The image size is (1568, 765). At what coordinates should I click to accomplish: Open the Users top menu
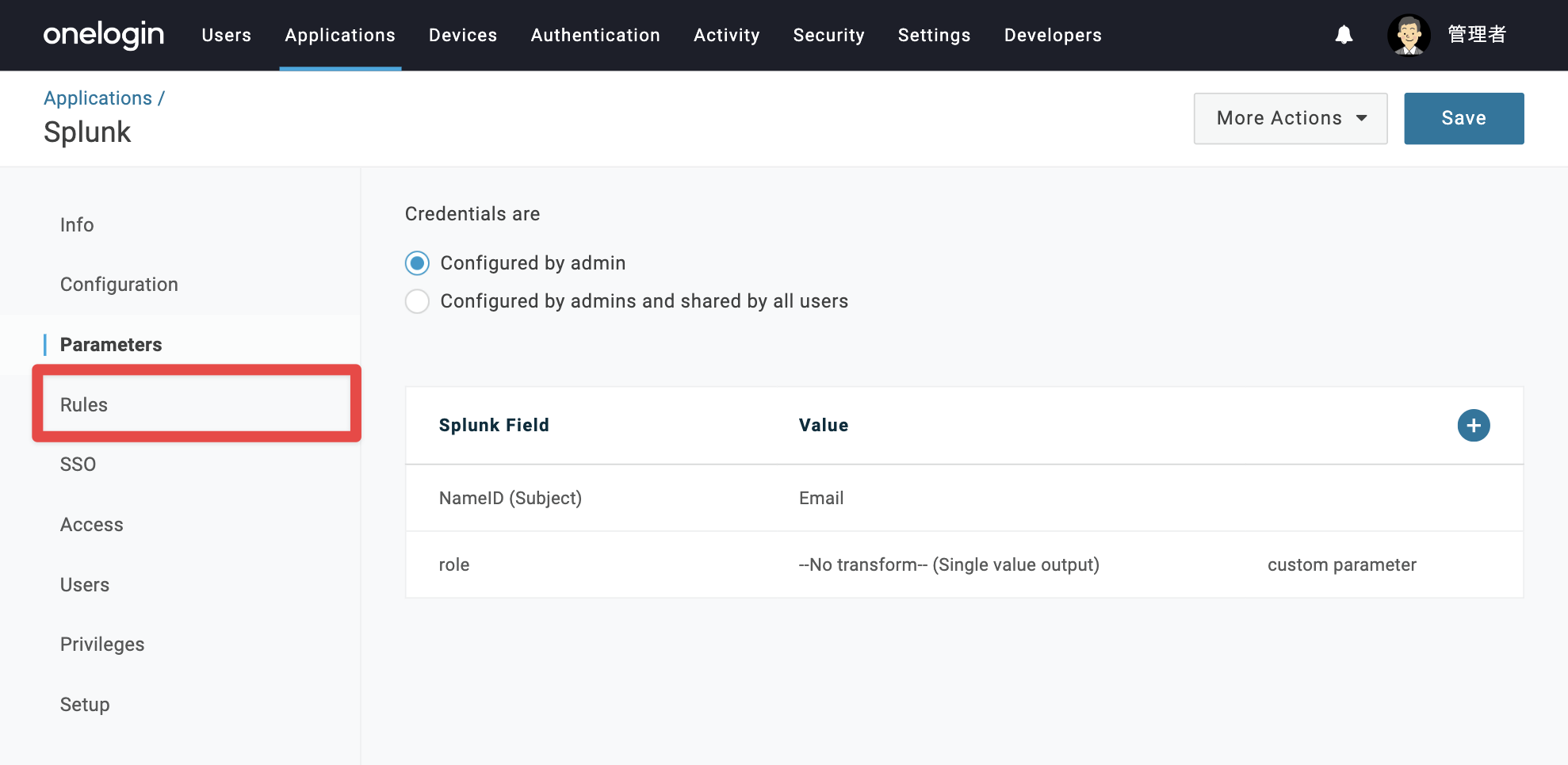[x=226, y=35]
